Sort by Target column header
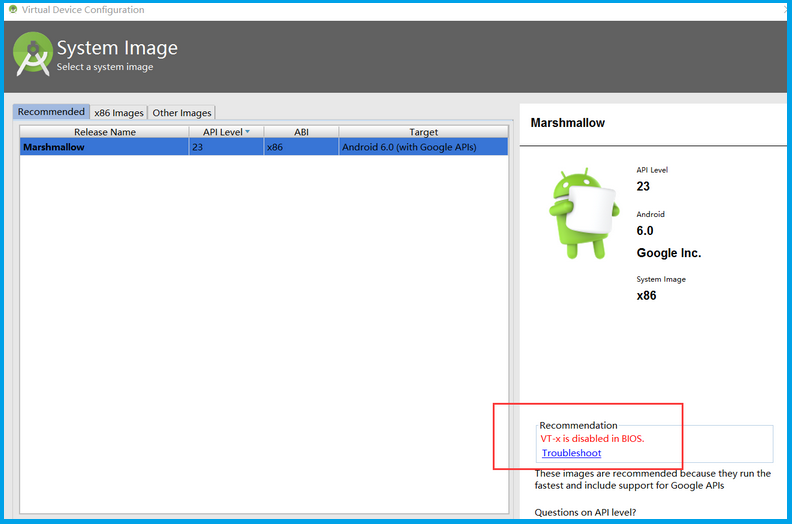The image size is (792, 524). (x=423, y=132)
